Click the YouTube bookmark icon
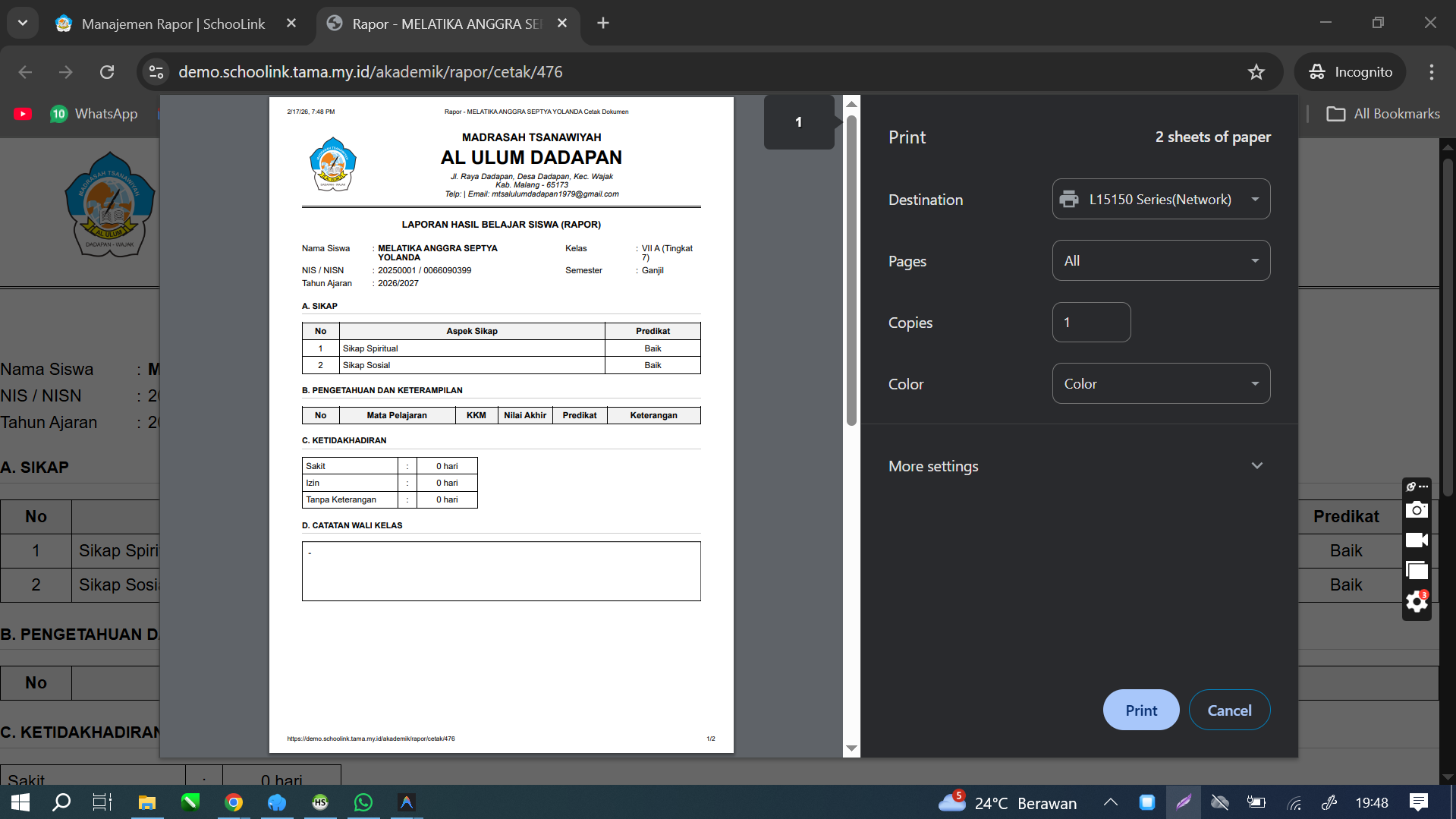The image size is (1456, 819). (23, 114)
